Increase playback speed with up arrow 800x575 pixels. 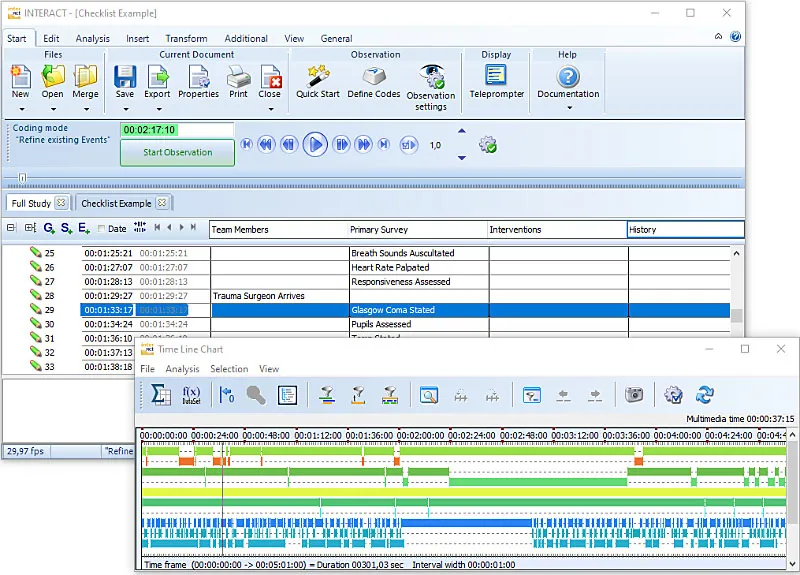click(462, 131)
